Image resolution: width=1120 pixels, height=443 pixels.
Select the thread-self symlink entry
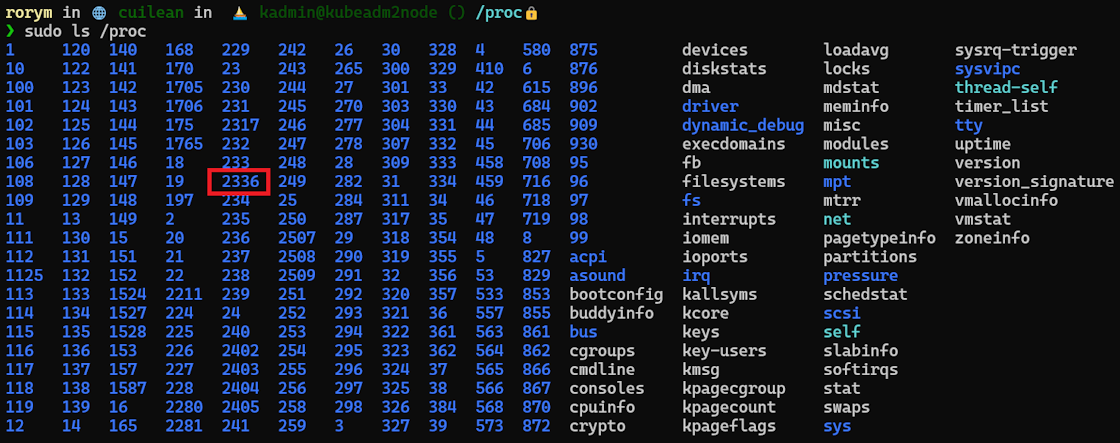coord(1006,87)
